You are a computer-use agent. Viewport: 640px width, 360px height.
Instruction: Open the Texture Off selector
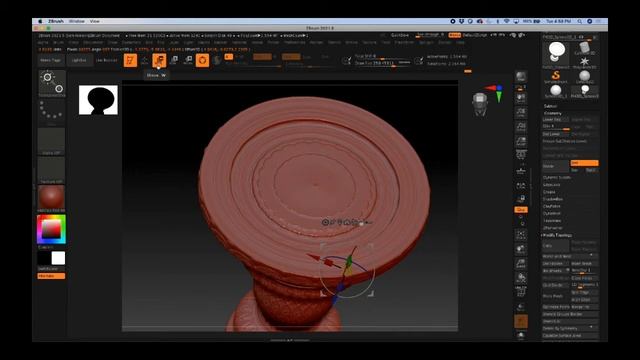pos(52,170)
